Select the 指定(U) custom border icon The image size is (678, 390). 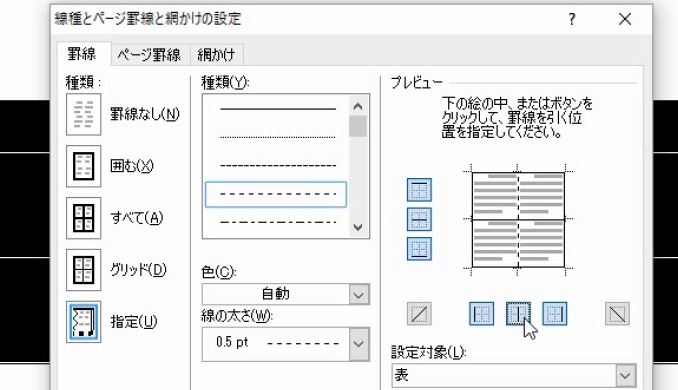[x=83, y=322]
